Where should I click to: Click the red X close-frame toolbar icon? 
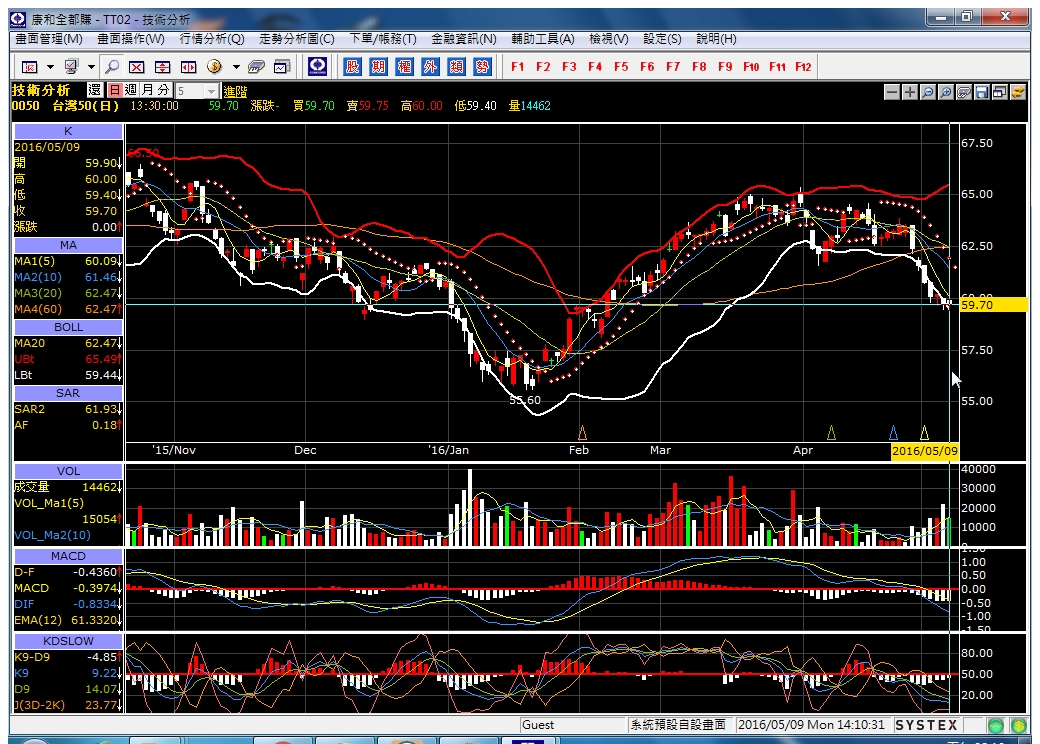(137, 66)
